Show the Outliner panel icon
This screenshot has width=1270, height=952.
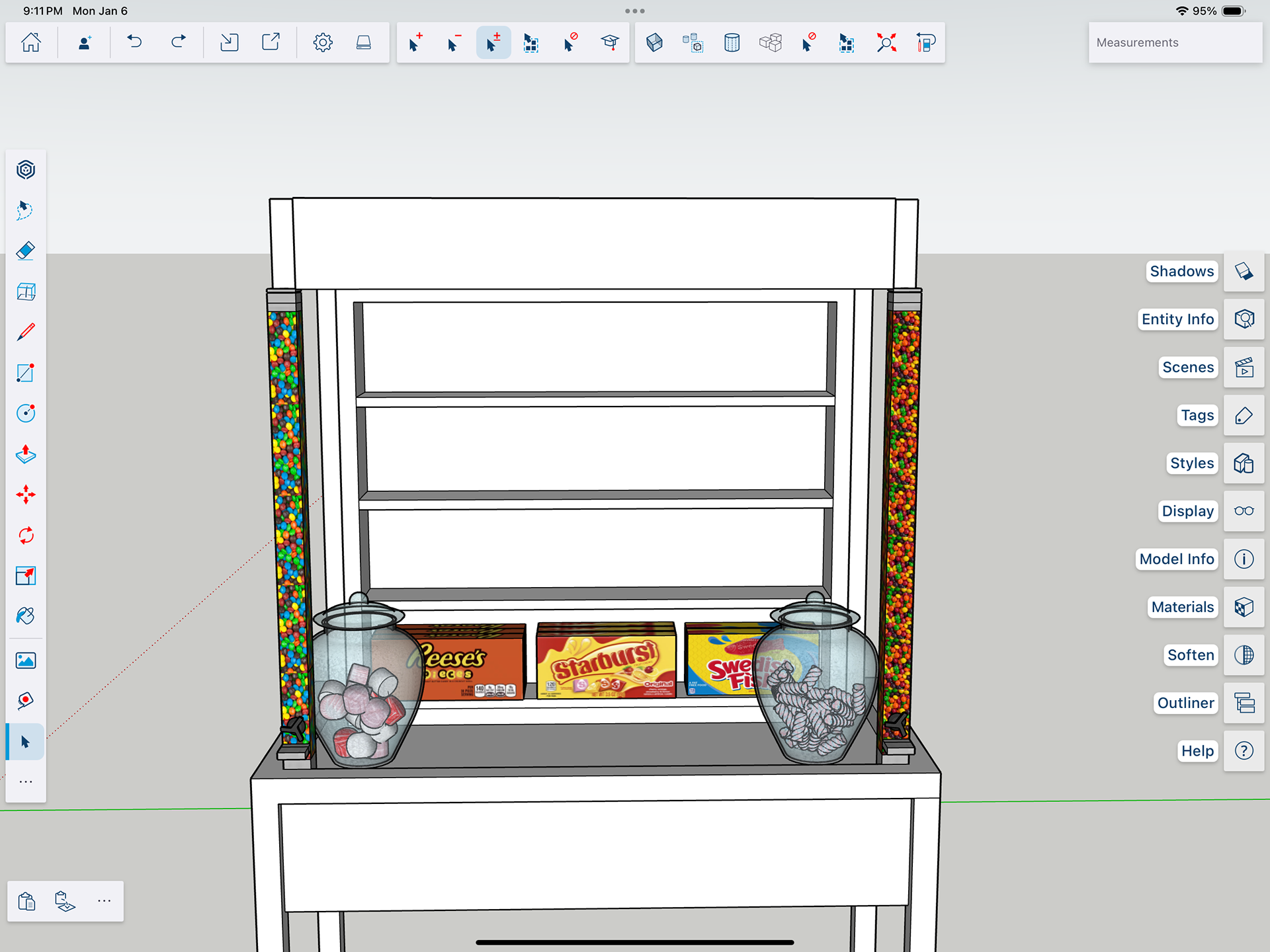point(1244,703)
